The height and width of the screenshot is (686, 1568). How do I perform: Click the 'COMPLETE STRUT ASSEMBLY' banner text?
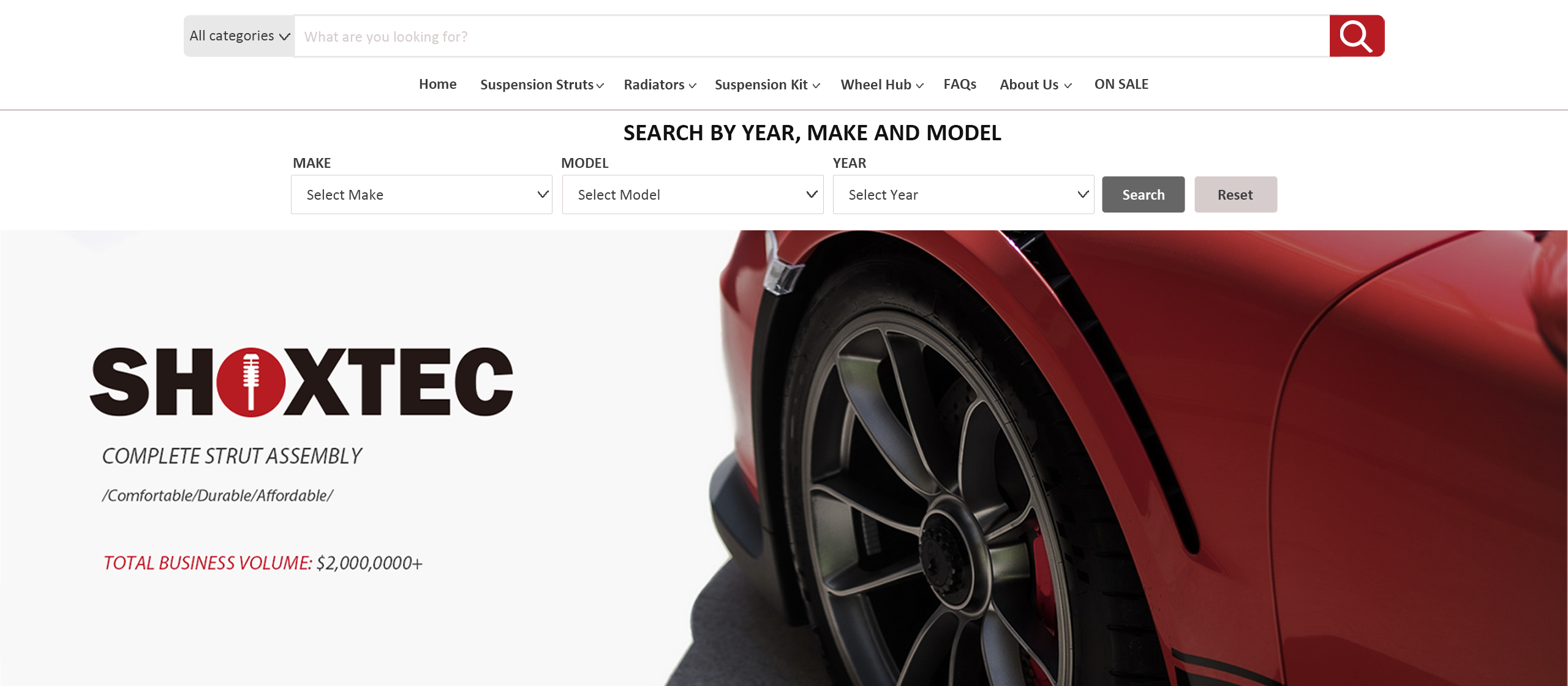[232, 456]
